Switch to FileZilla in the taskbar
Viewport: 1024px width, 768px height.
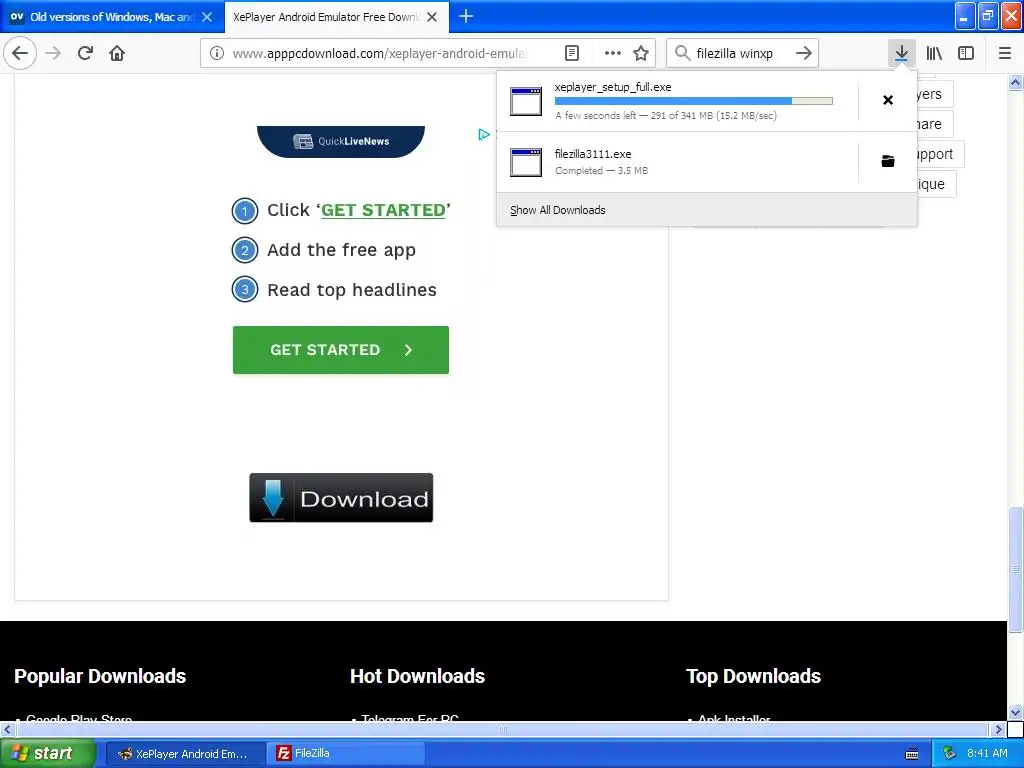tap(345, 754)
